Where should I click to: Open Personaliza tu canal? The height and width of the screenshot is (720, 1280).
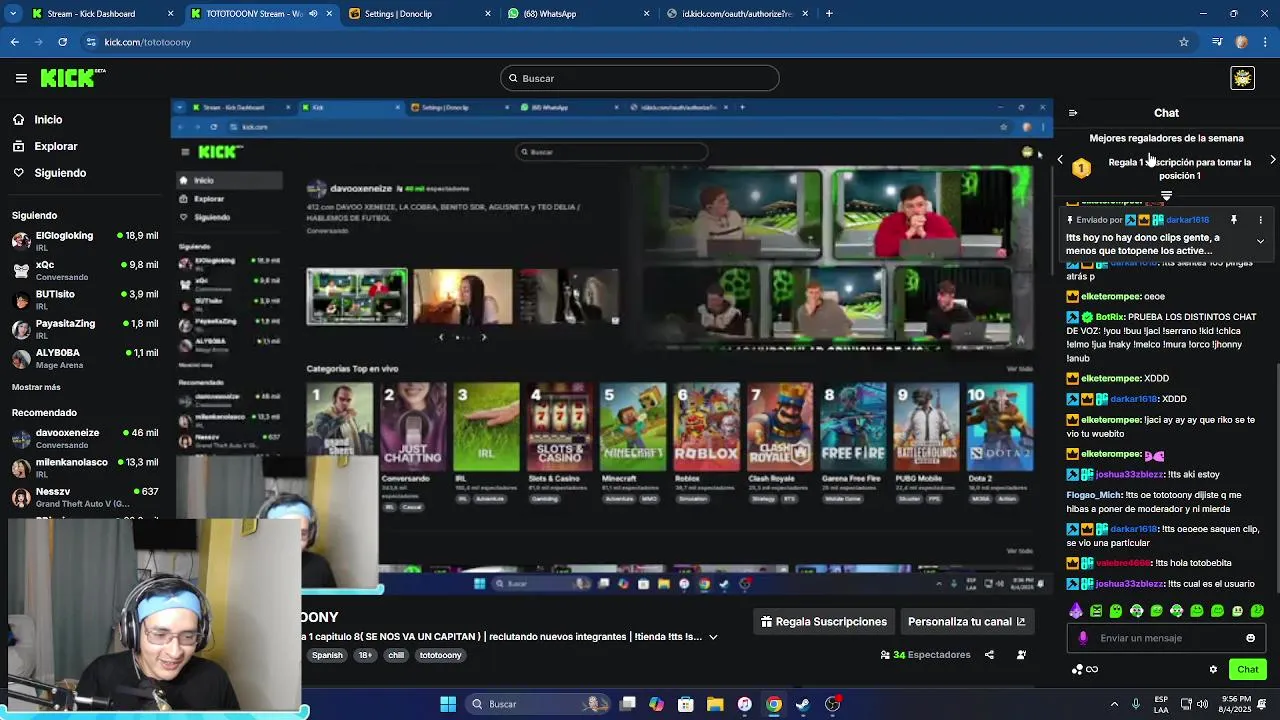point(966,622)
